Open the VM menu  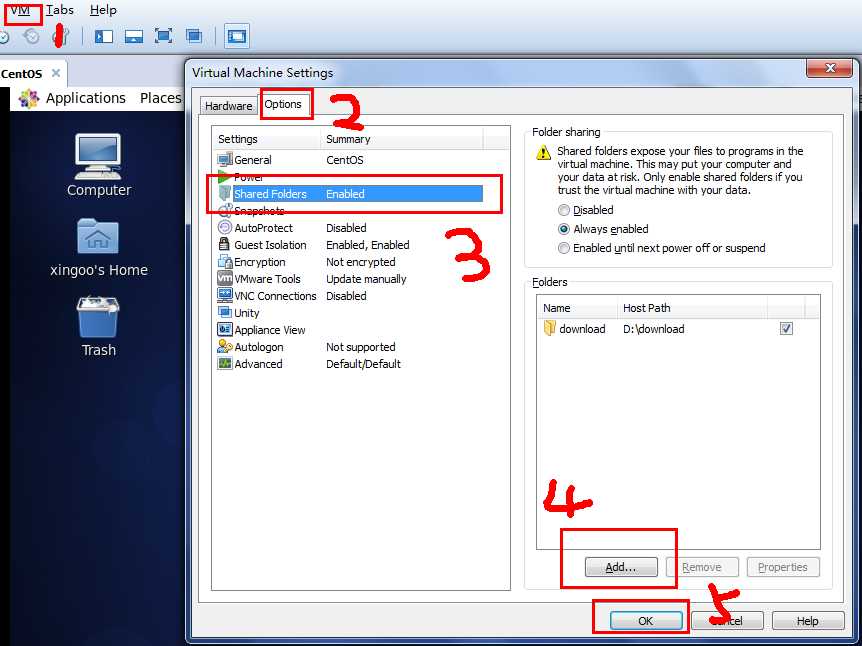click(x=20, y=10)
